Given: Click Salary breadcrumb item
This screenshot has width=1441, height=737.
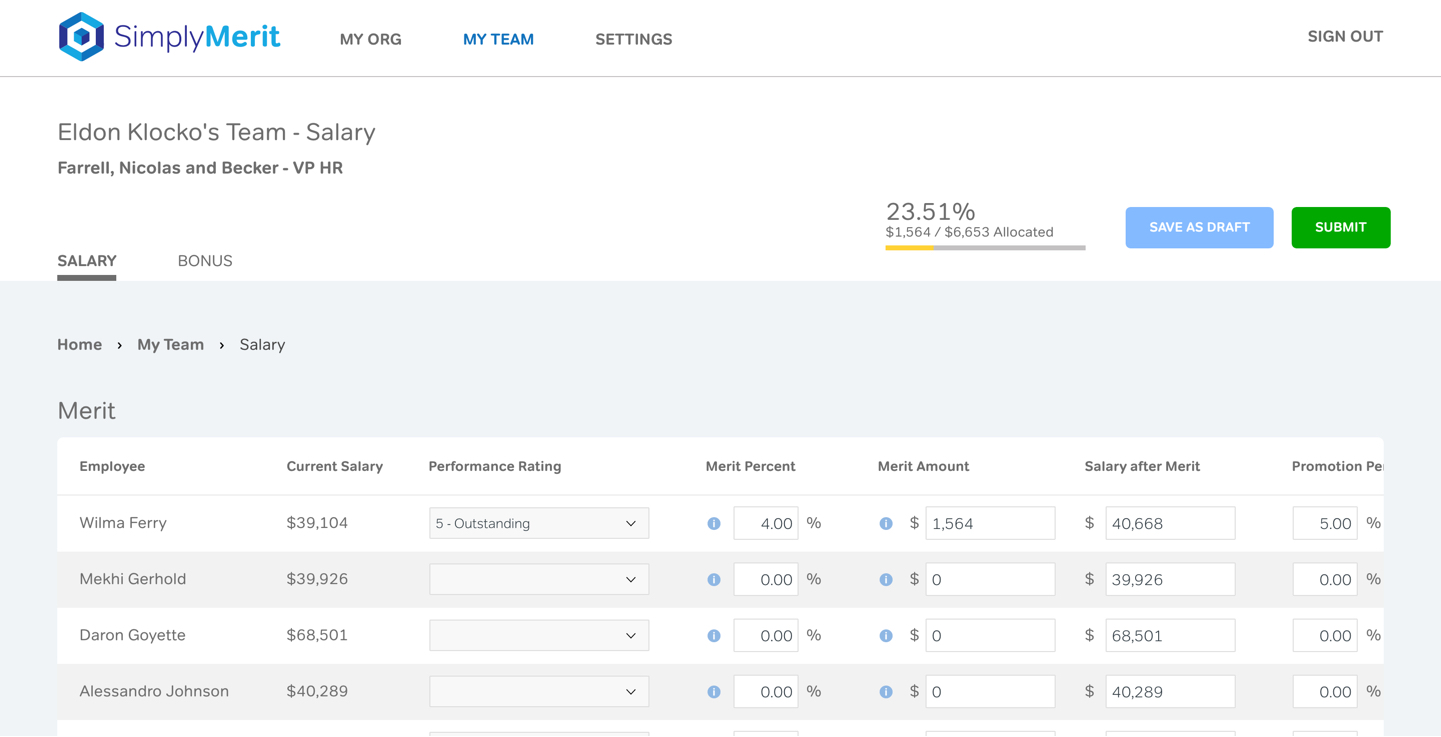Looking at the screenshot, I should 262,344.
